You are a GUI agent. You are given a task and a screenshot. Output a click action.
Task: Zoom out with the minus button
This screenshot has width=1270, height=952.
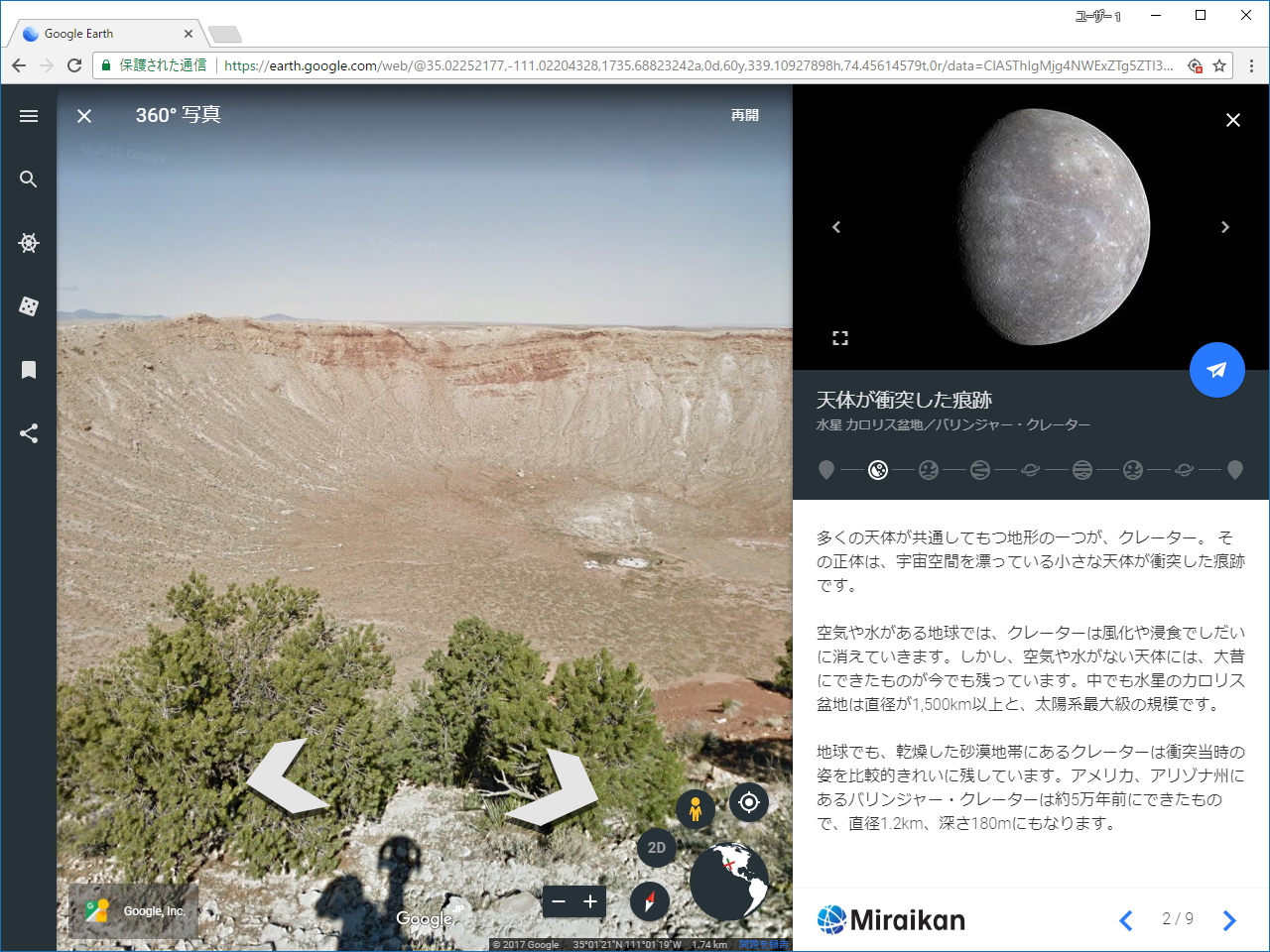[x=559, y=901]
